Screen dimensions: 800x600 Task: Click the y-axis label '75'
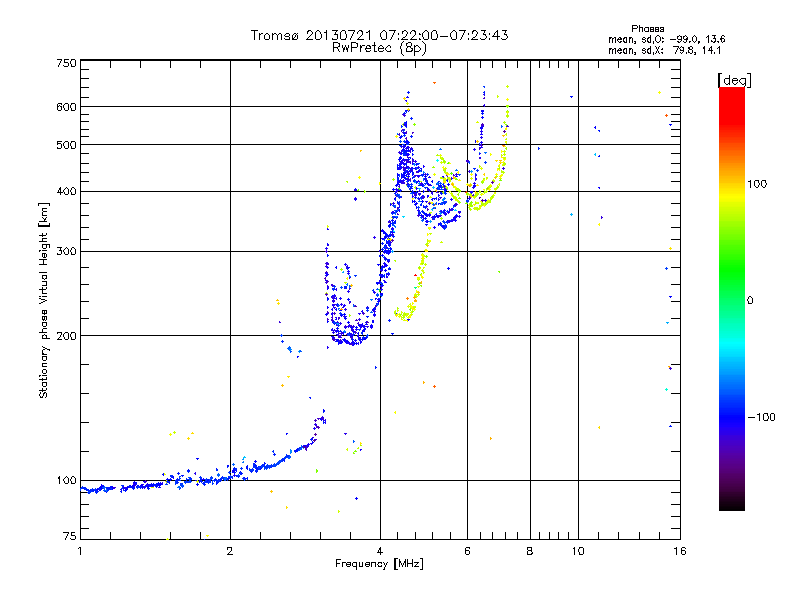(x=70, y=536)
